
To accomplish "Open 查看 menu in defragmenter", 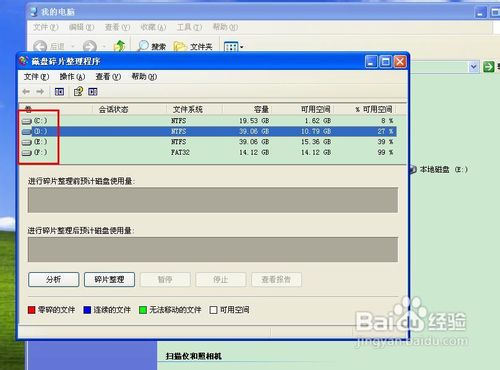I will point(108,77).
